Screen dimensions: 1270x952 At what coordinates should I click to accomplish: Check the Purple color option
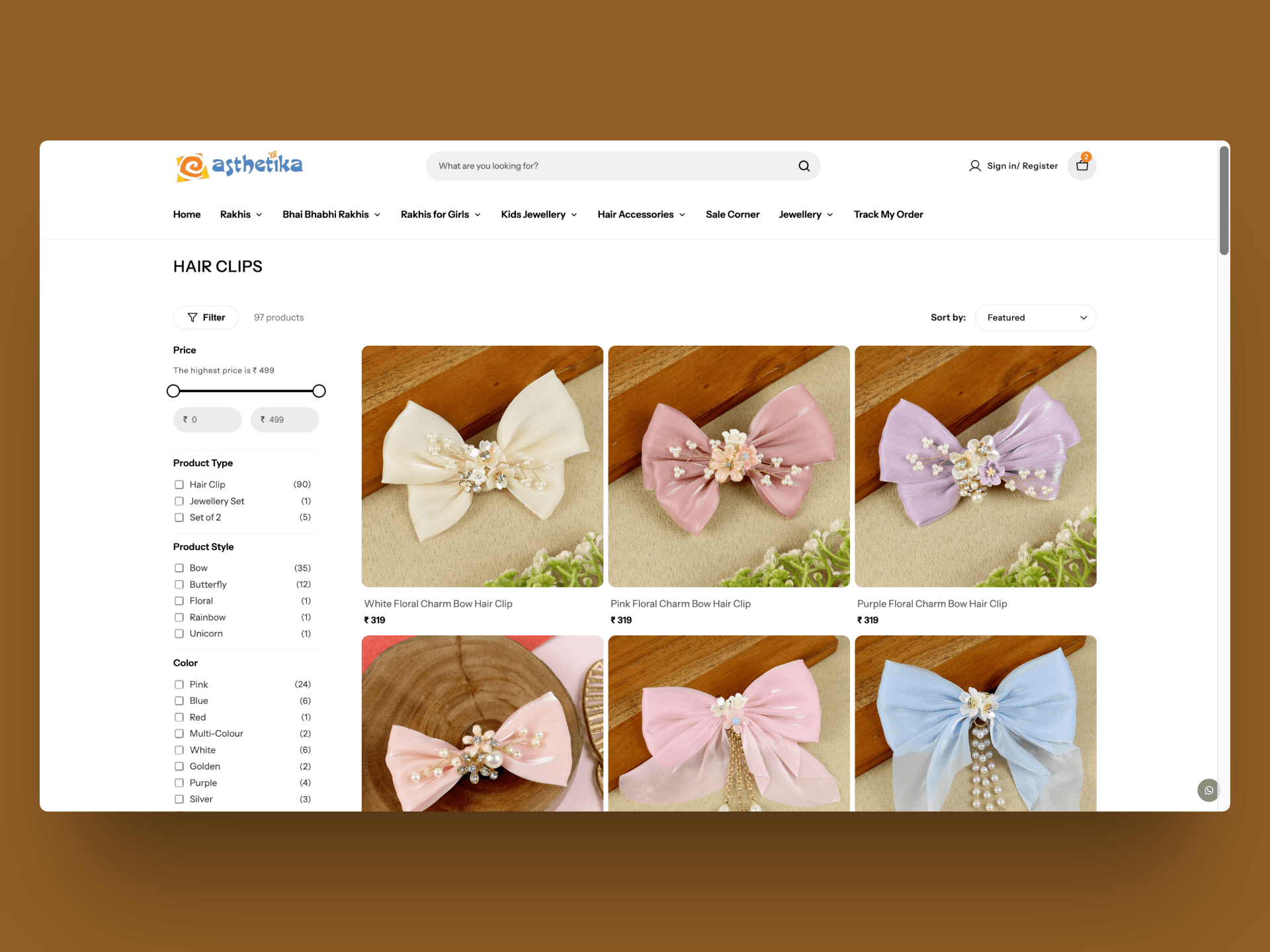pyautogui.click(x=179, y=783)
